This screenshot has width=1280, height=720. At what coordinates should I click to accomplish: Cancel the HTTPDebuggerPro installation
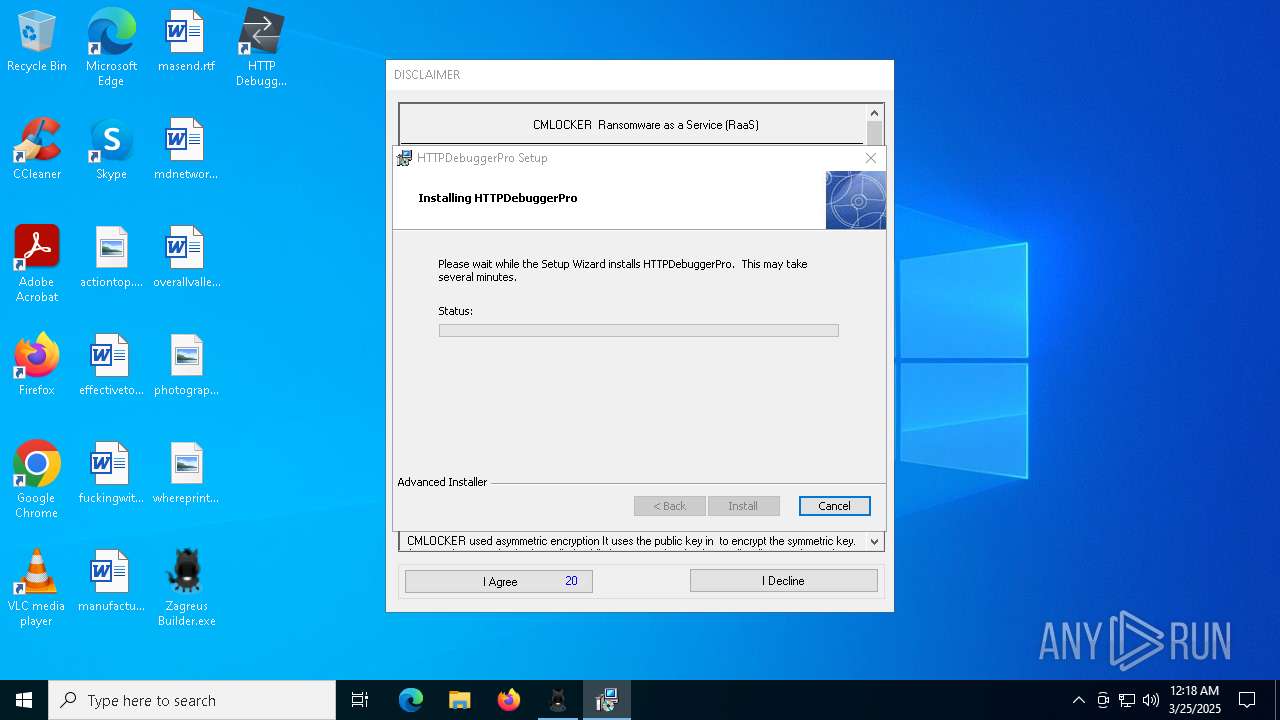(834, 506)
